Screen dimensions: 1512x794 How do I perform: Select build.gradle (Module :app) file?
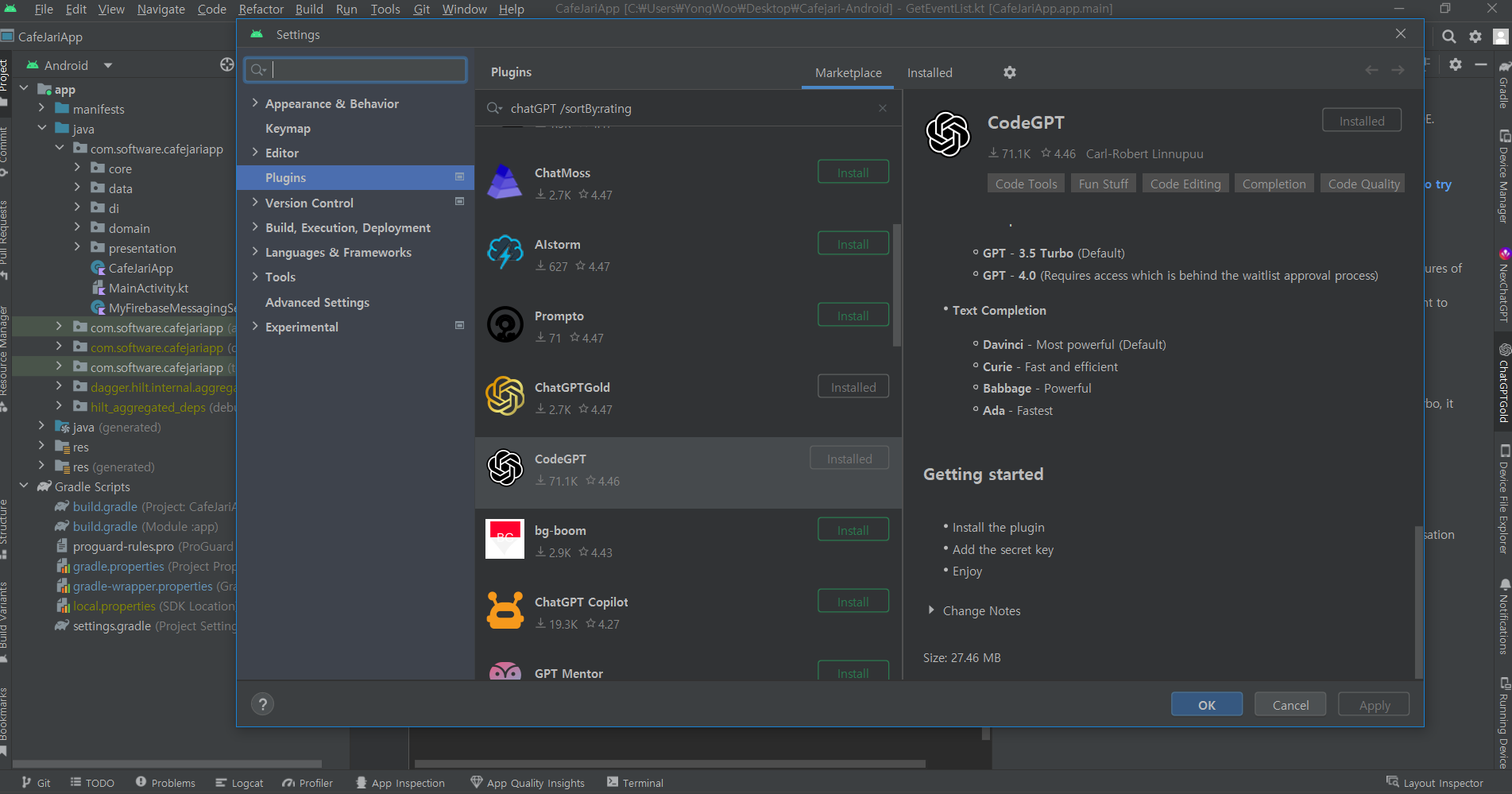click(145, 526)
